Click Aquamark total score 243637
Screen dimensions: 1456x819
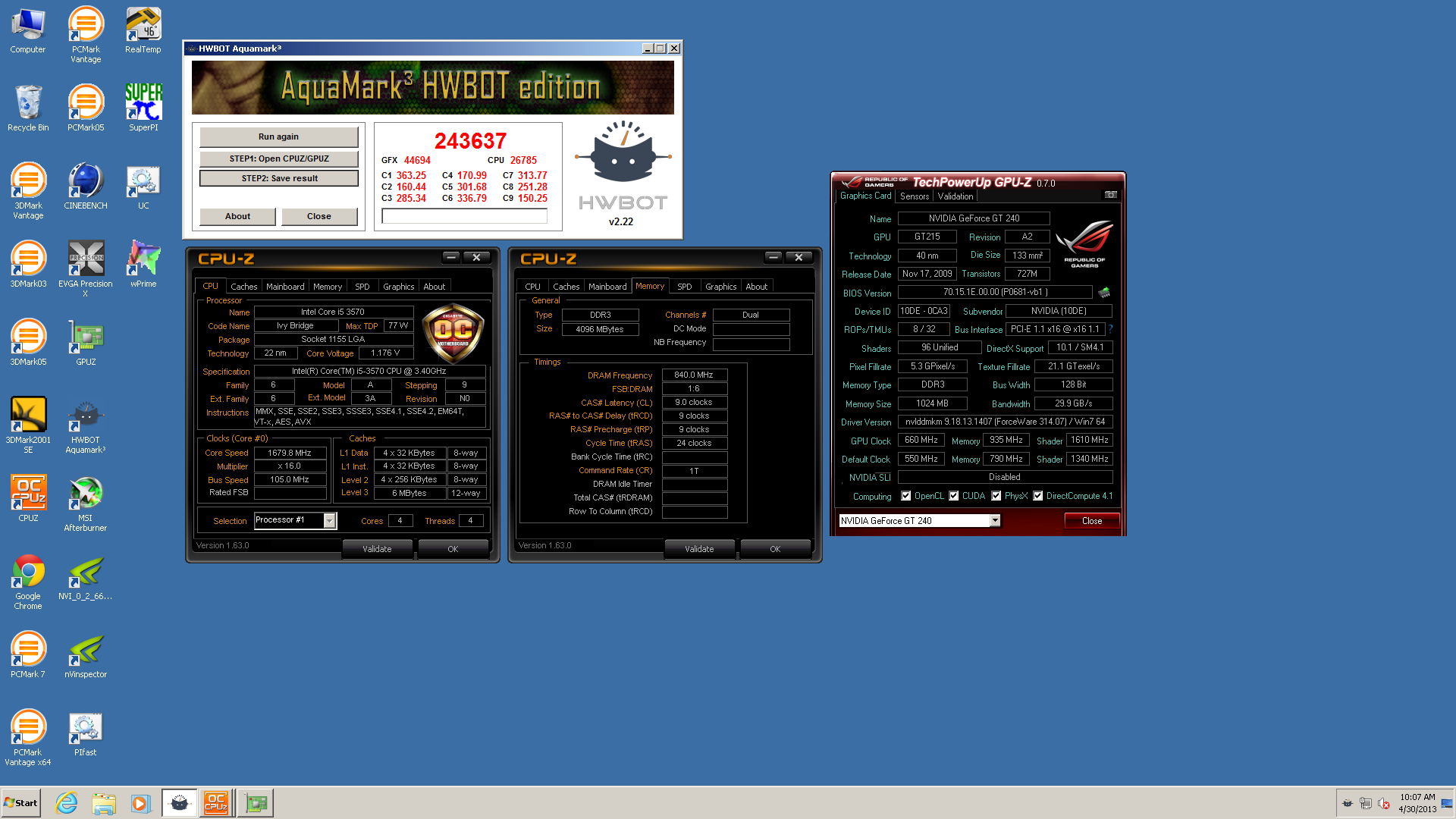470,141
